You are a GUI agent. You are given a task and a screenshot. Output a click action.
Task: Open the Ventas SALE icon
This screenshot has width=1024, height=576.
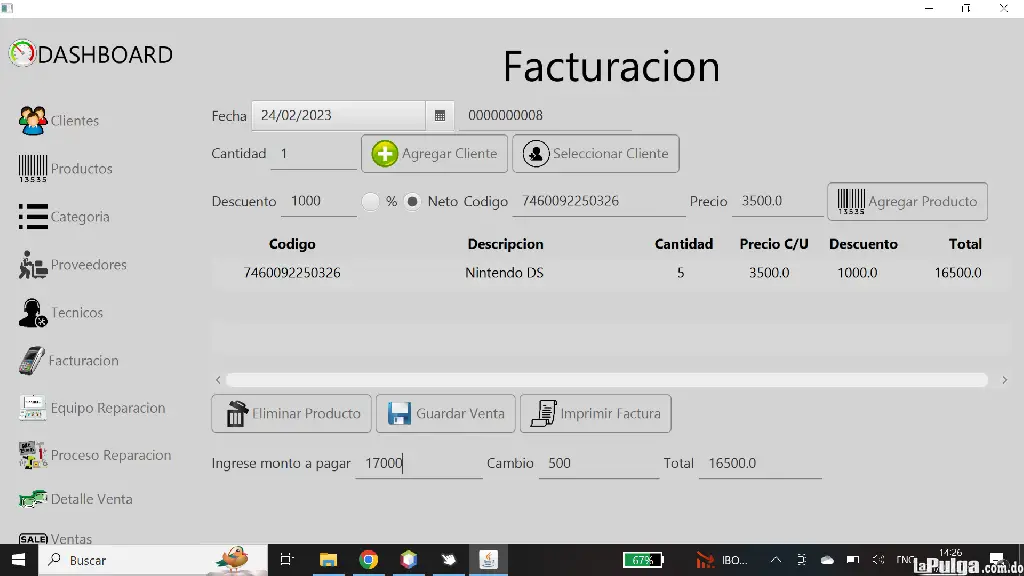click(33, 539)
